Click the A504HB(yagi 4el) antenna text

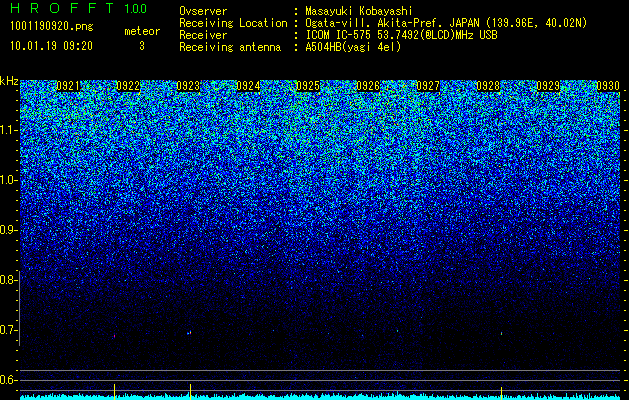(x=353, y=47)
